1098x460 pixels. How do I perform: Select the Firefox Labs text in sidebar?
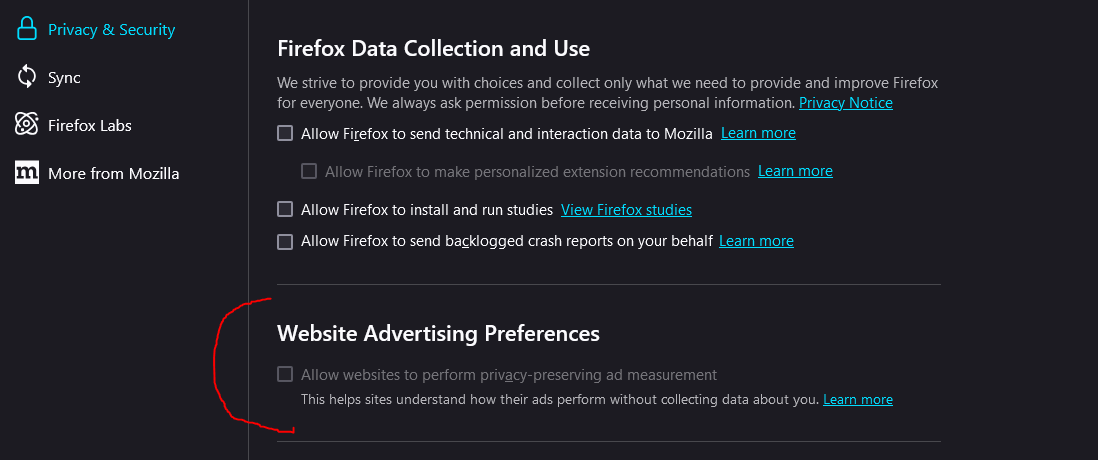89,126
